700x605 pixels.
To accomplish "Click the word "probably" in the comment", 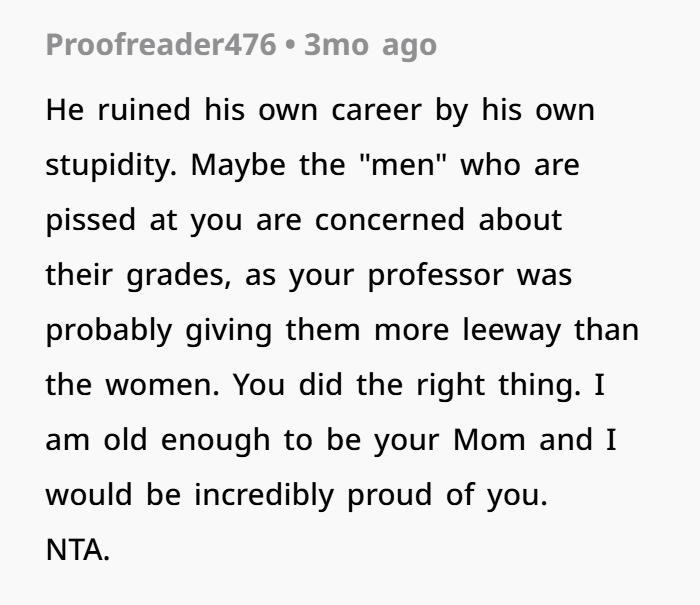I will 109,331.
